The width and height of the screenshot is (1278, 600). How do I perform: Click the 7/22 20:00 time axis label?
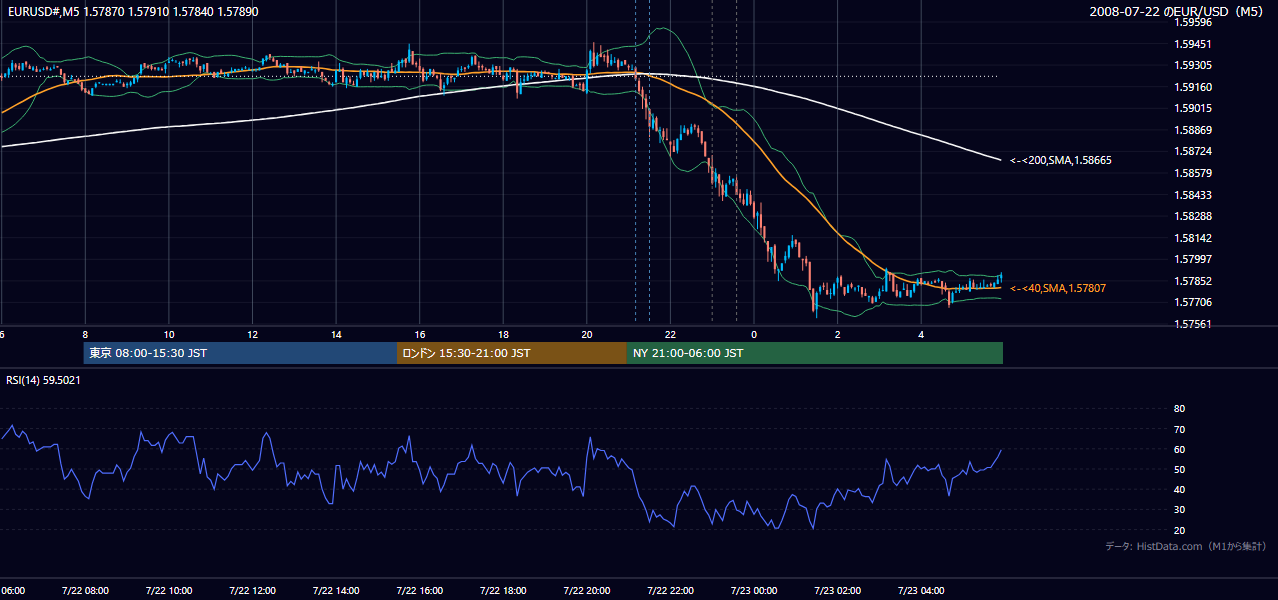[x=587, y=590]
